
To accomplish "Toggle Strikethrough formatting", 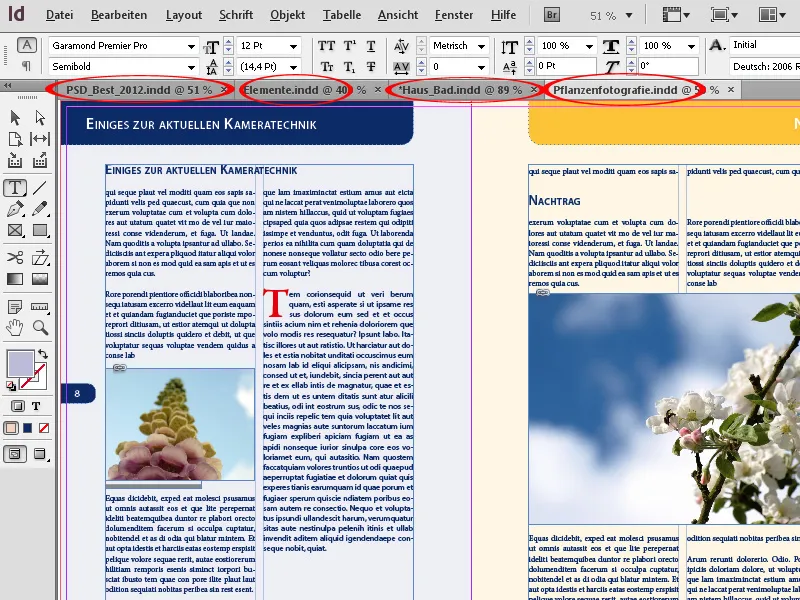I will click(x=371, y=66).
